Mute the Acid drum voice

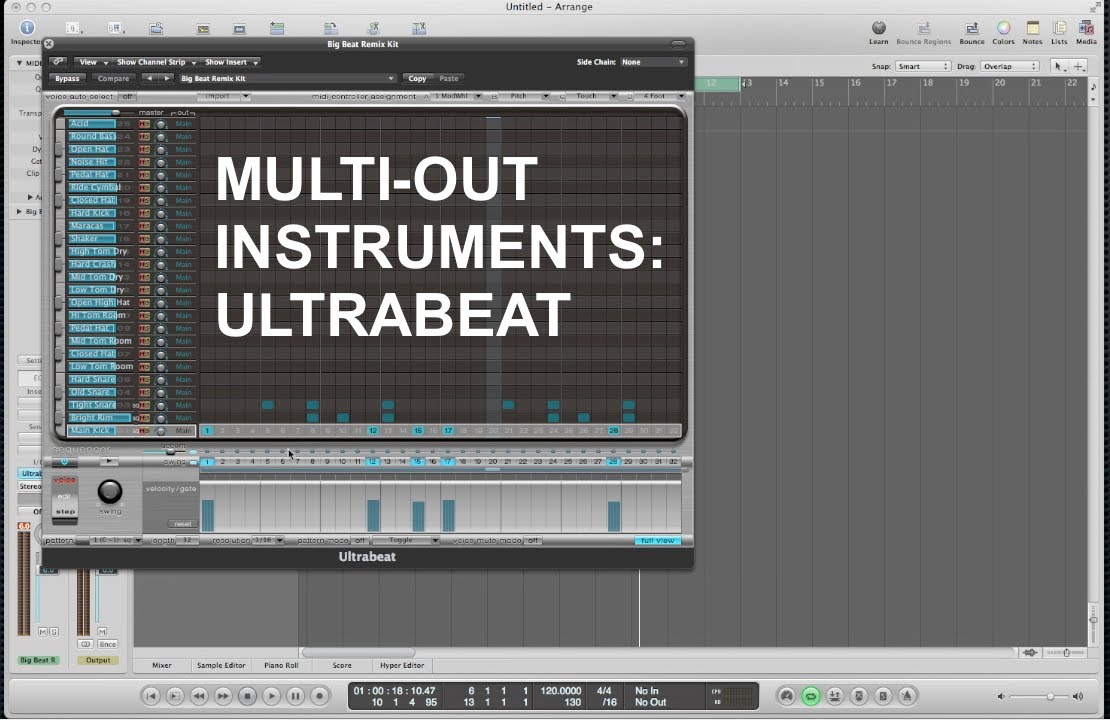point(142,124)
